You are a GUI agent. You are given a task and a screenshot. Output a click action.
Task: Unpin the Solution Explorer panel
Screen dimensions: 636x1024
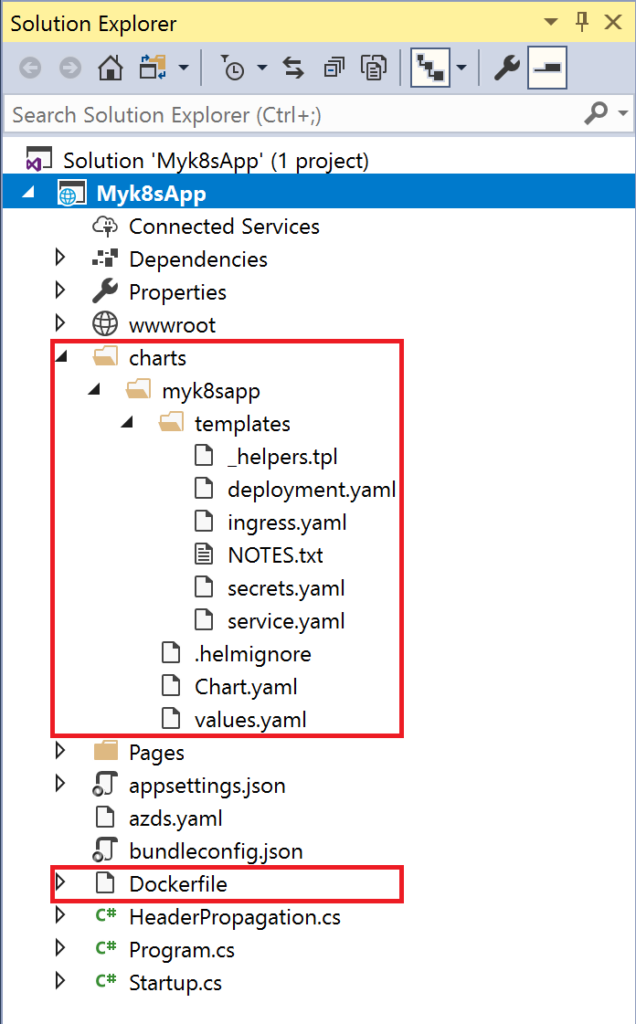[581, 22]
